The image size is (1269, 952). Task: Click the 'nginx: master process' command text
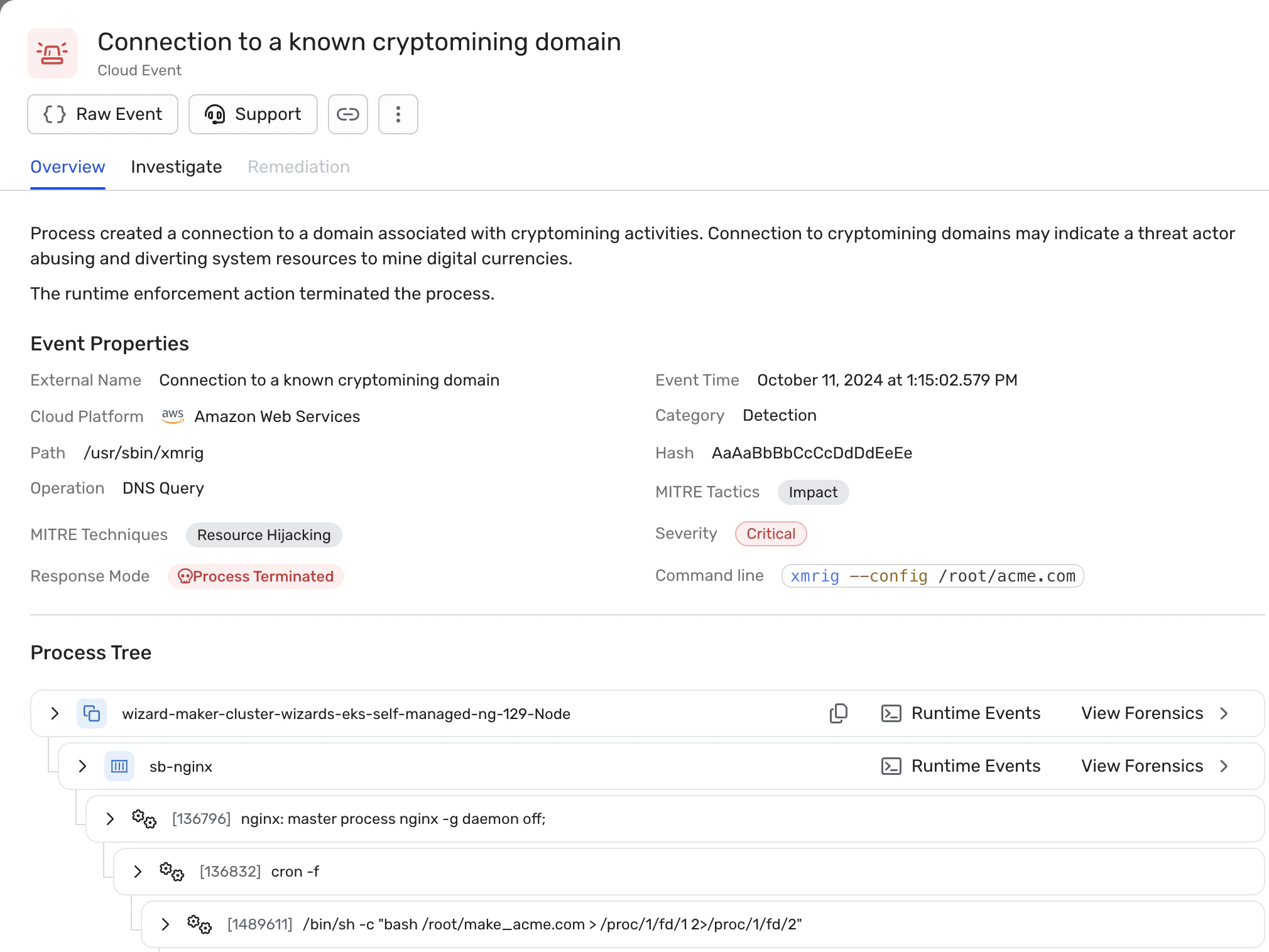(393, 819)
